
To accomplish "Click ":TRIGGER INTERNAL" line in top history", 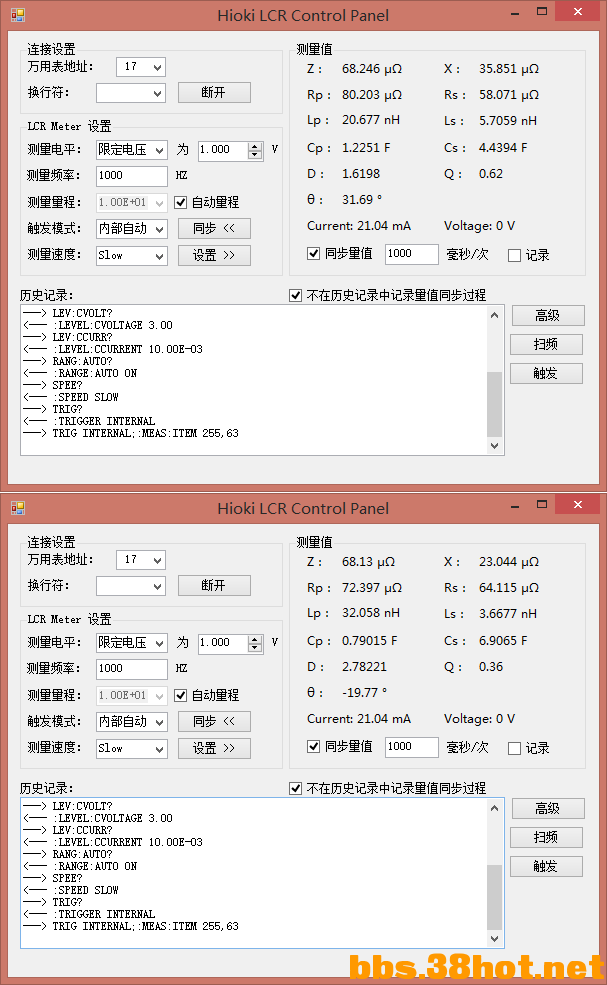I will coord(104,421).
